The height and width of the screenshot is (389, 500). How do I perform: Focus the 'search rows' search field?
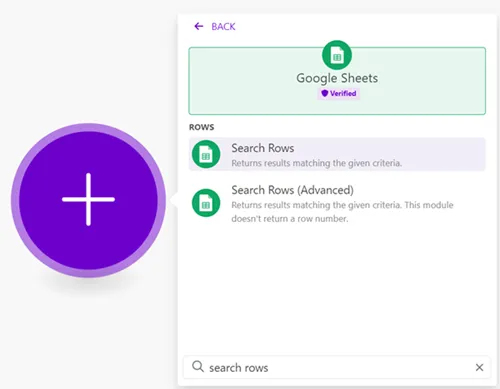pyautogui.click(x=337, y=367)
